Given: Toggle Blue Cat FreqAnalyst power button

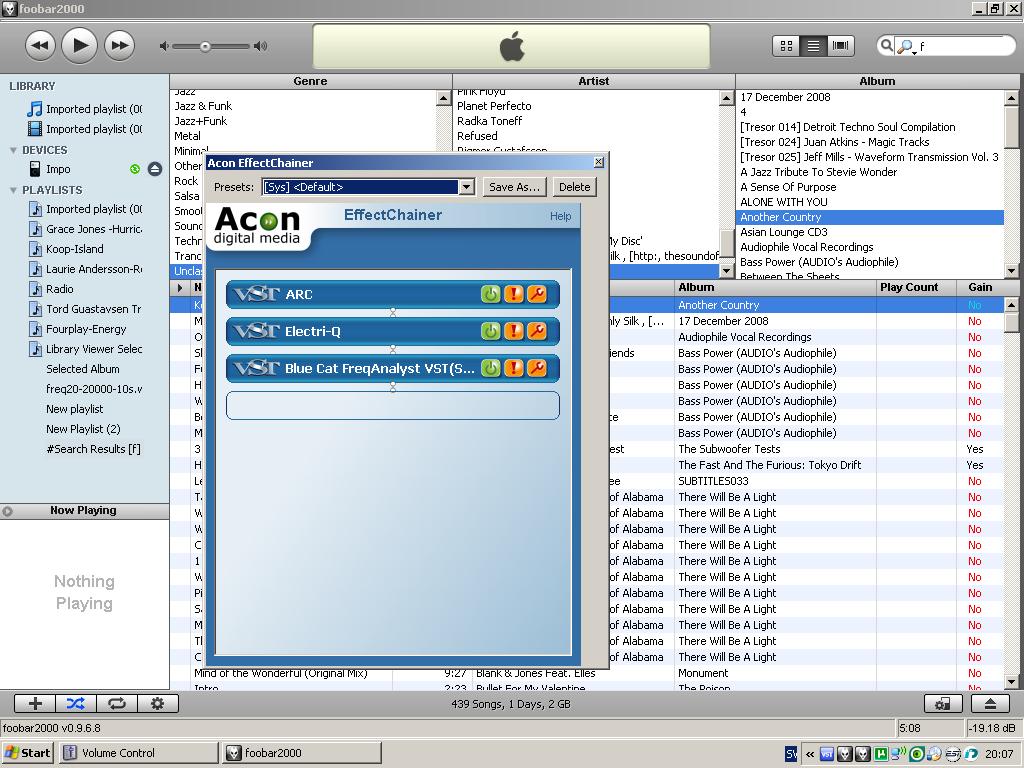Looking at the screenshot, I should pyautogui.click(x=490, y=368).
